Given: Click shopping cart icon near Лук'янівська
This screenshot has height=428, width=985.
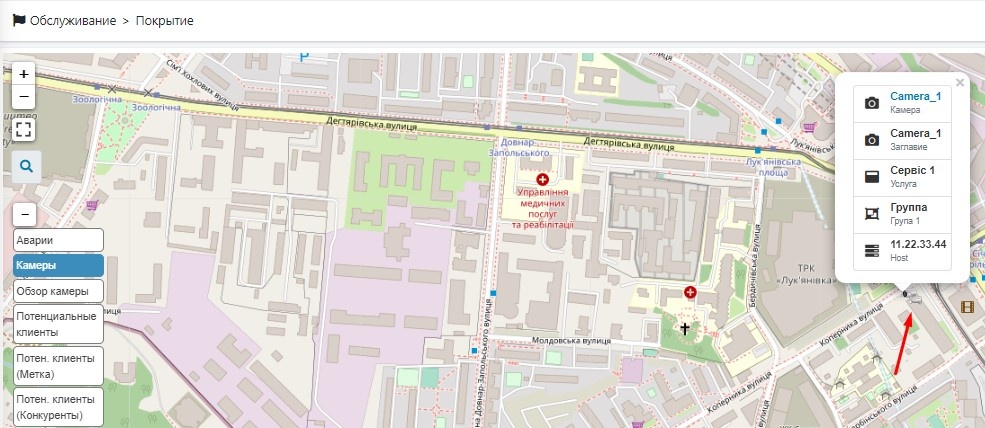Looking at the screenshot, I should point(810,128).
